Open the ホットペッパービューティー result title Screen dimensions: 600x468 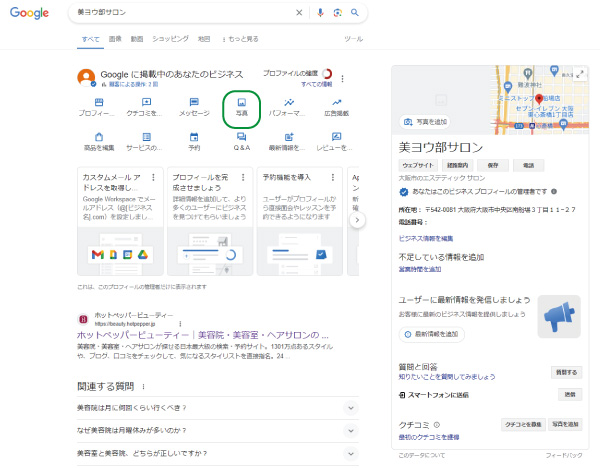202,335
